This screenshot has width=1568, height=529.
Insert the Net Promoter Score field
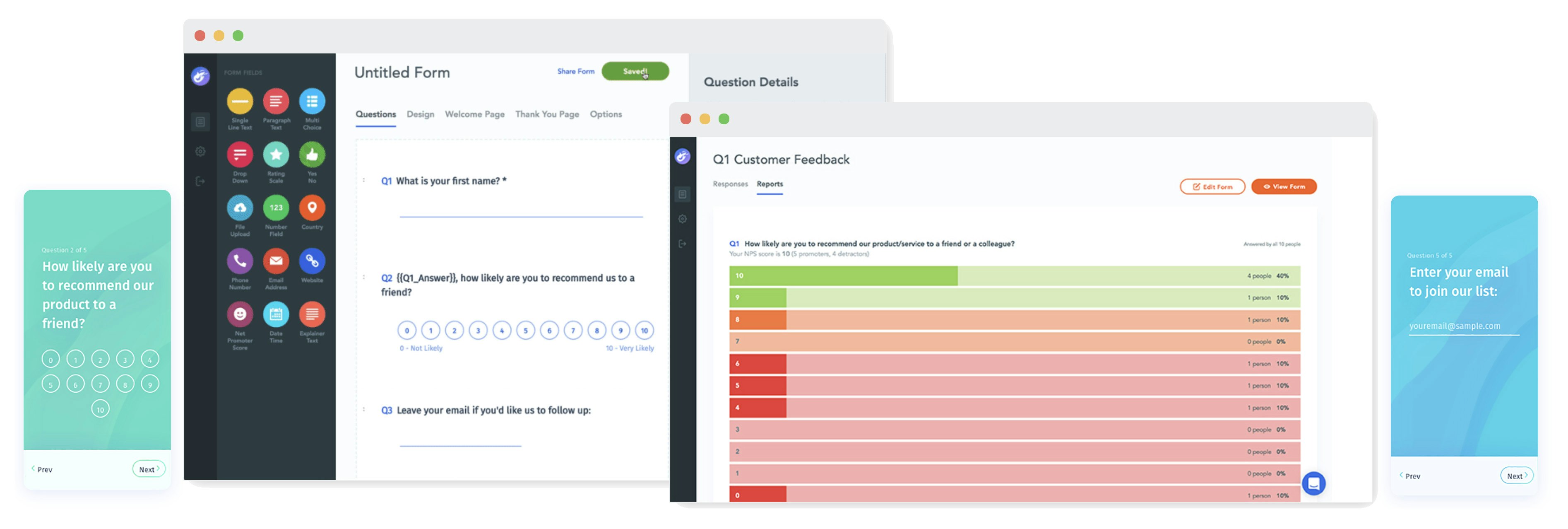point(240,314)
